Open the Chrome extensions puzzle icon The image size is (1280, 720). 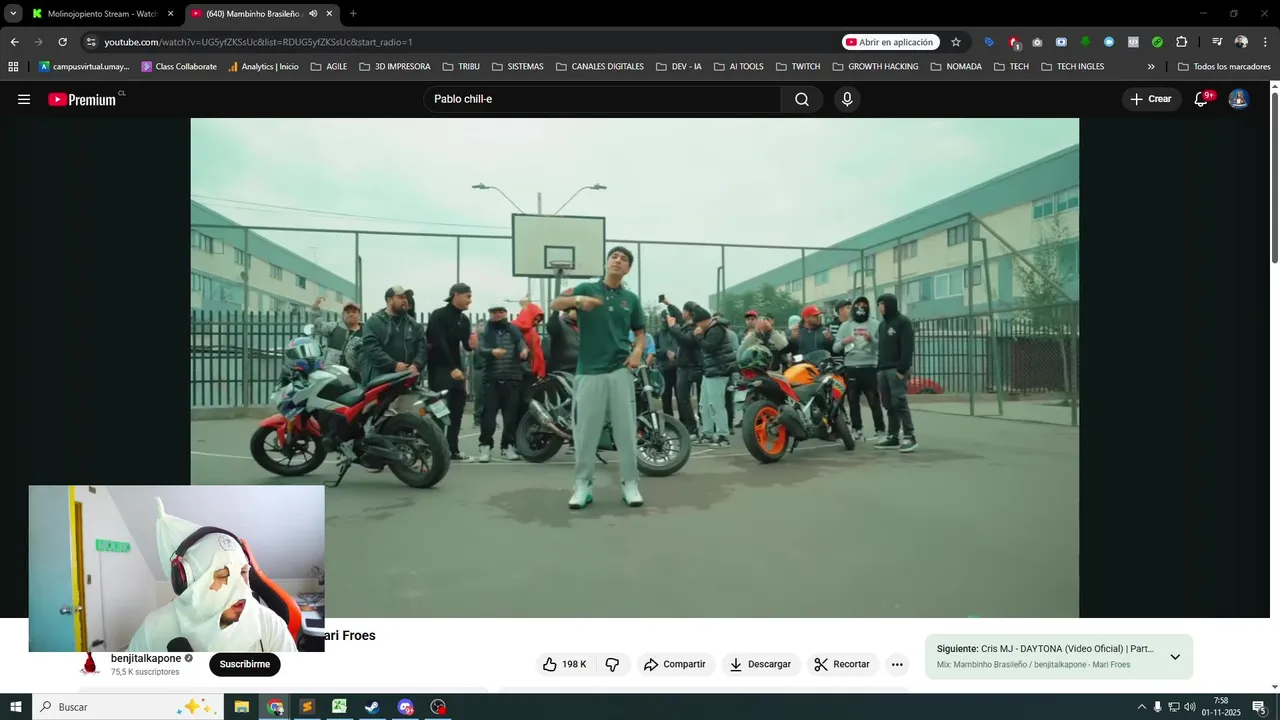1181,42
